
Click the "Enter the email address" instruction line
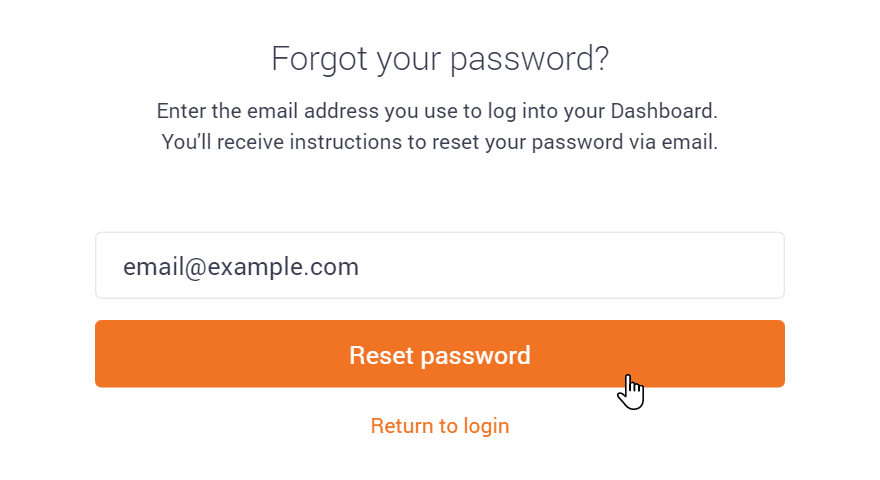tap(437, 111)
